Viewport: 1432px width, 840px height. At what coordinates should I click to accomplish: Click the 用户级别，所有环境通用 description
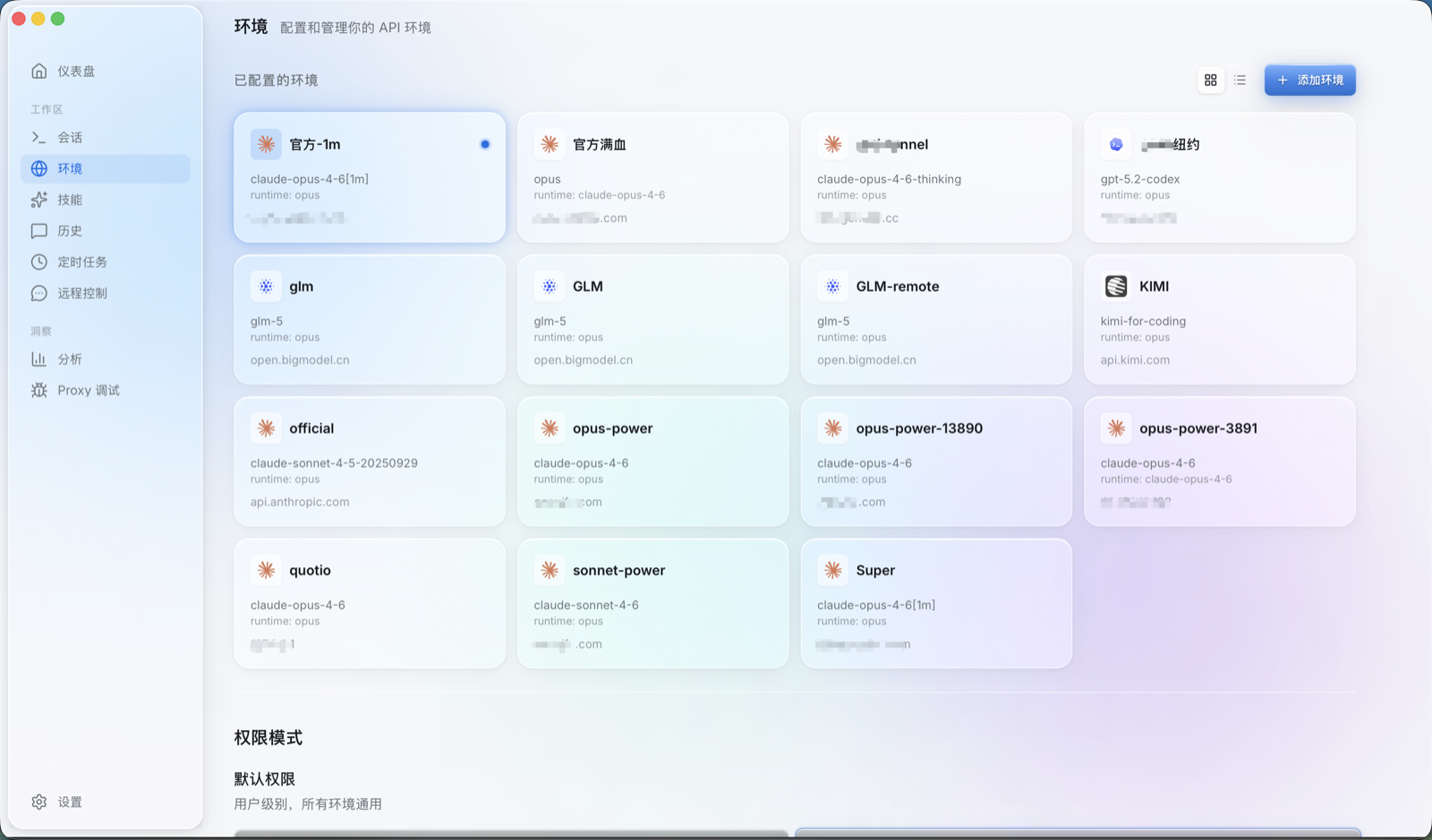[308, 803]
